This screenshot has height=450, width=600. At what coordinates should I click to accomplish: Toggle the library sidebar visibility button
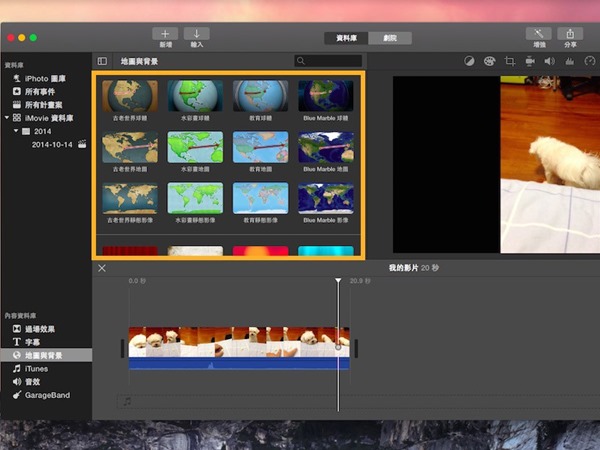(x=102, y=61)
